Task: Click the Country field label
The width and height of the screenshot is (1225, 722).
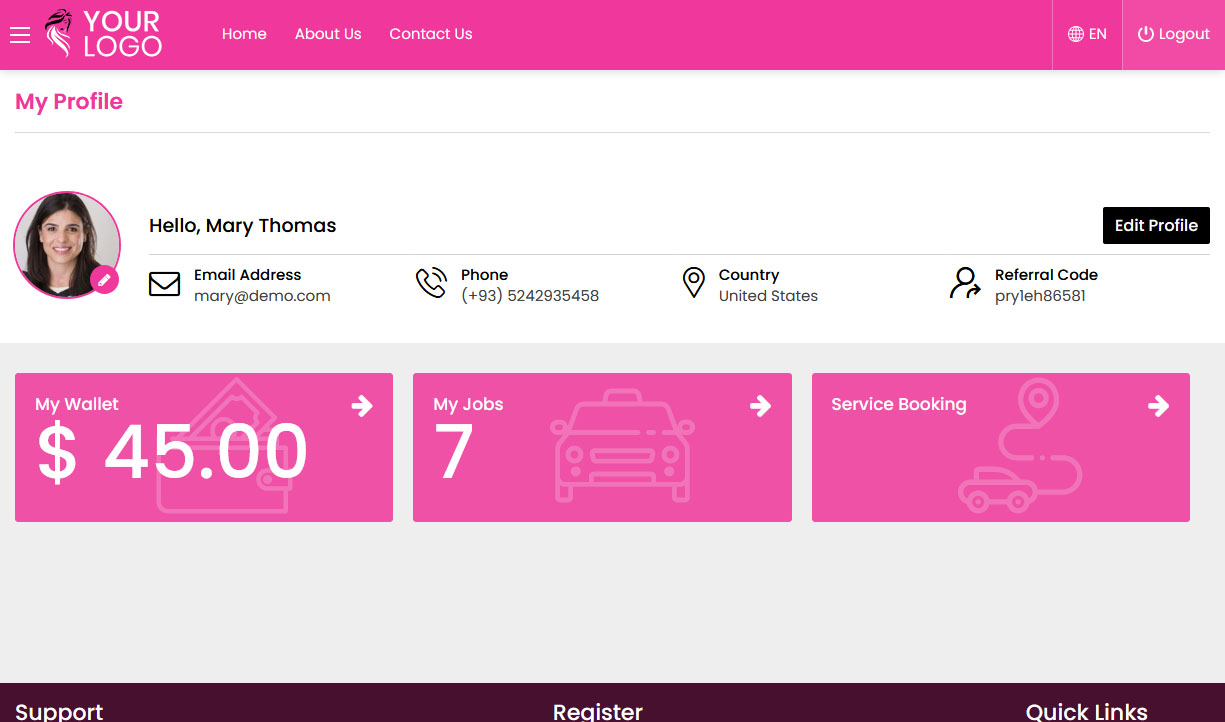Action: pyautogui.click(x=749, y=275)
